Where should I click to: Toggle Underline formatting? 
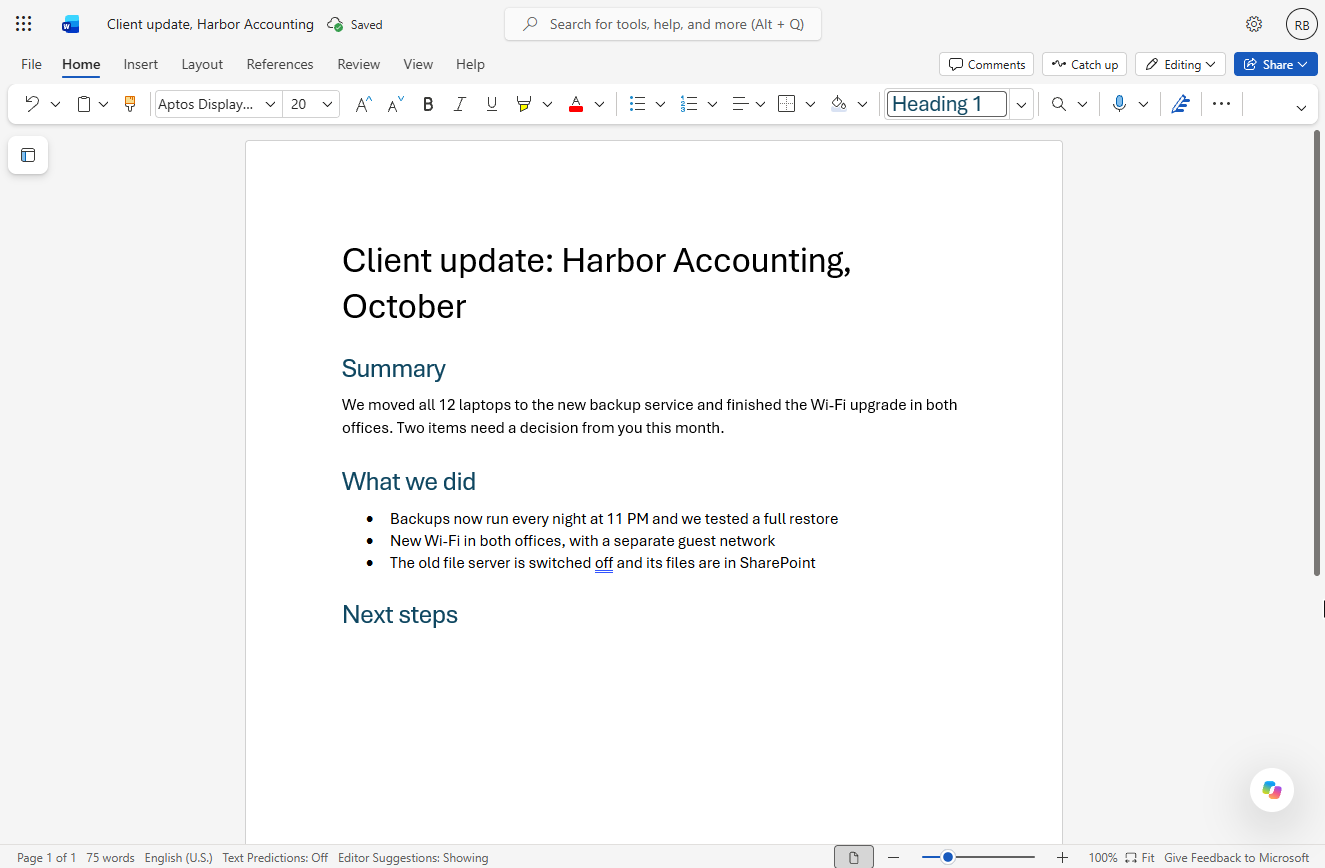[491, 104]
